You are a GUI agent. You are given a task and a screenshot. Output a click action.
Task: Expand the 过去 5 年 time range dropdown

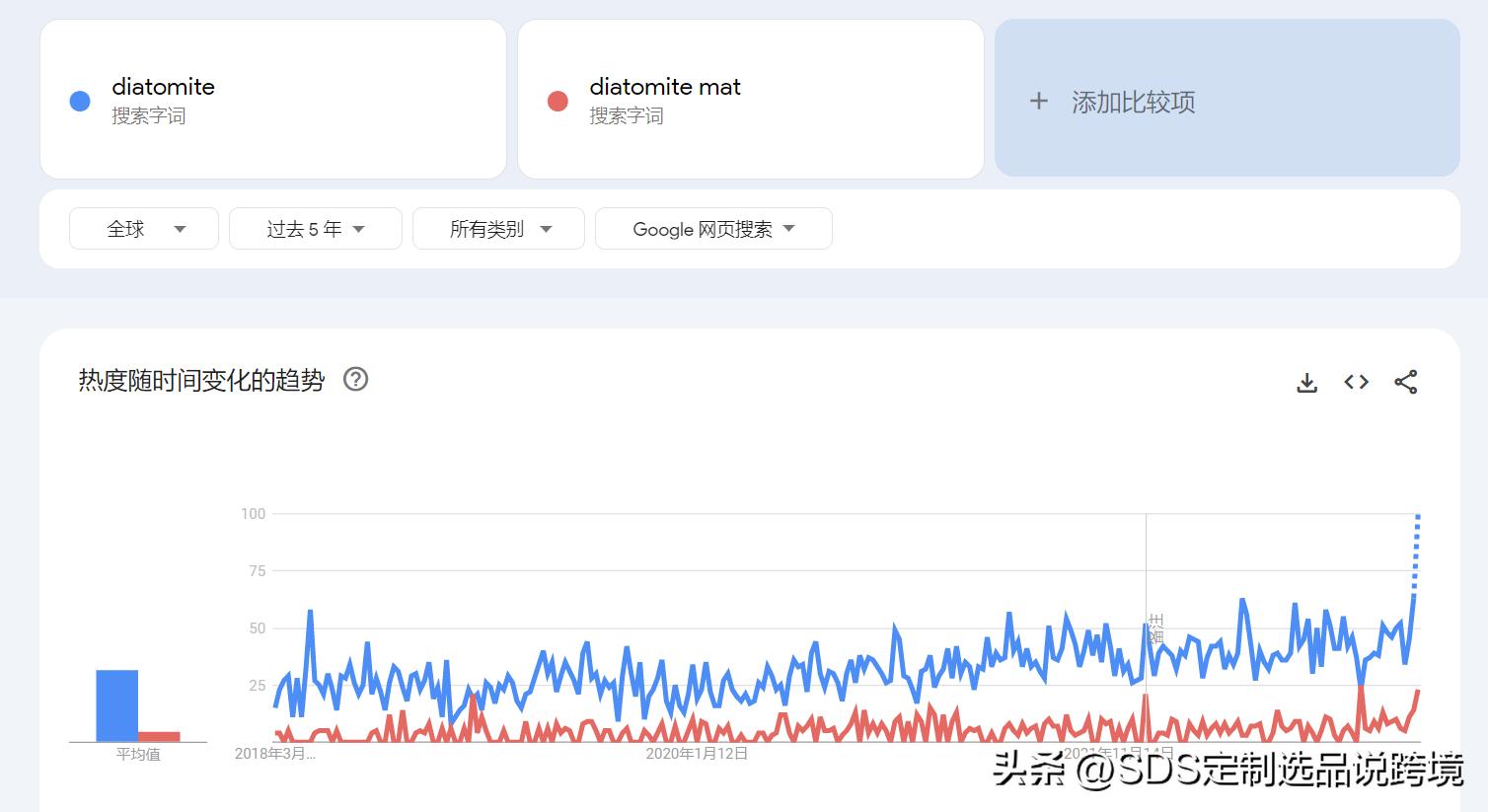click(x=315, y=229)
